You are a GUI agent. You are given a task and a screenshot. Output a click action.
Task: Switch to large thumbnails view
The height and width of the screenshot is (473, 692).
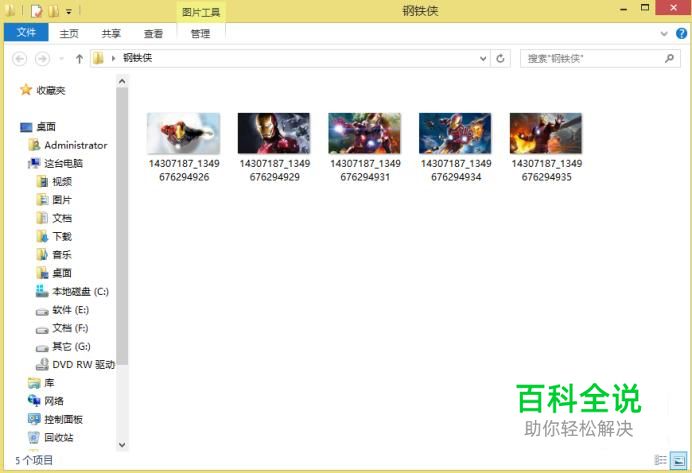678,460
